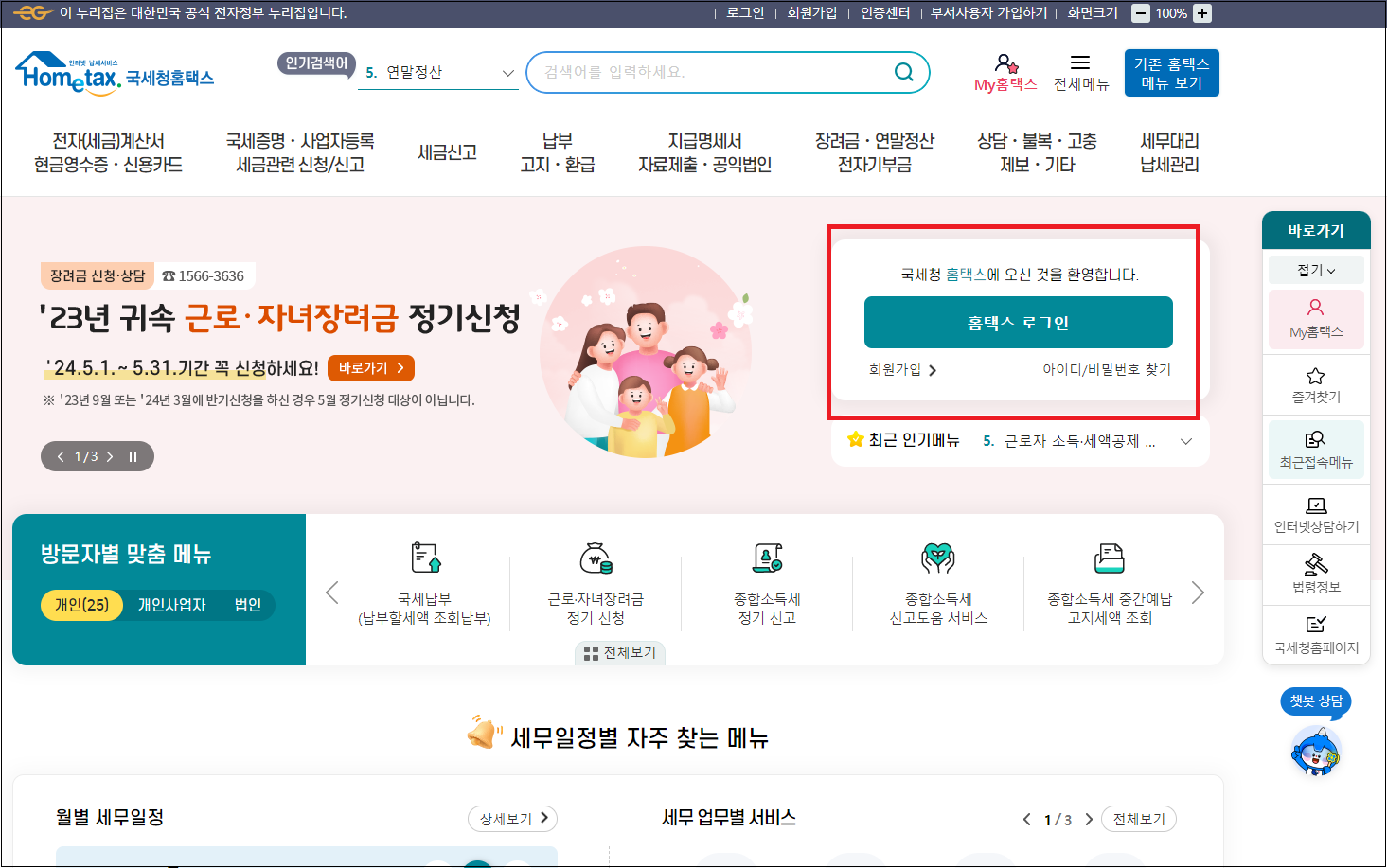The image size is (1387, 868).
Task: Click 로그인 in top utility bar
Action: pos(745,13)
